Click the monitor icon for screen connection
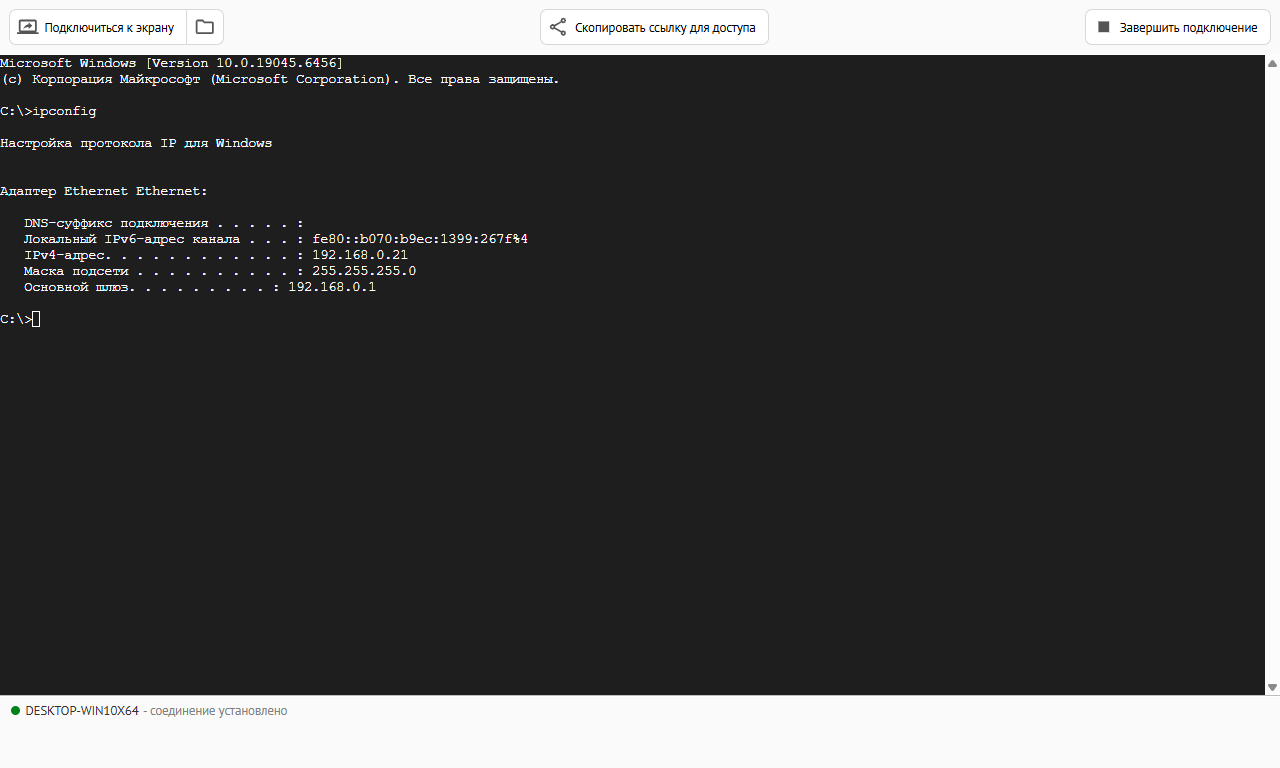This screenshot has width=1280, height=768. (28, 27)
